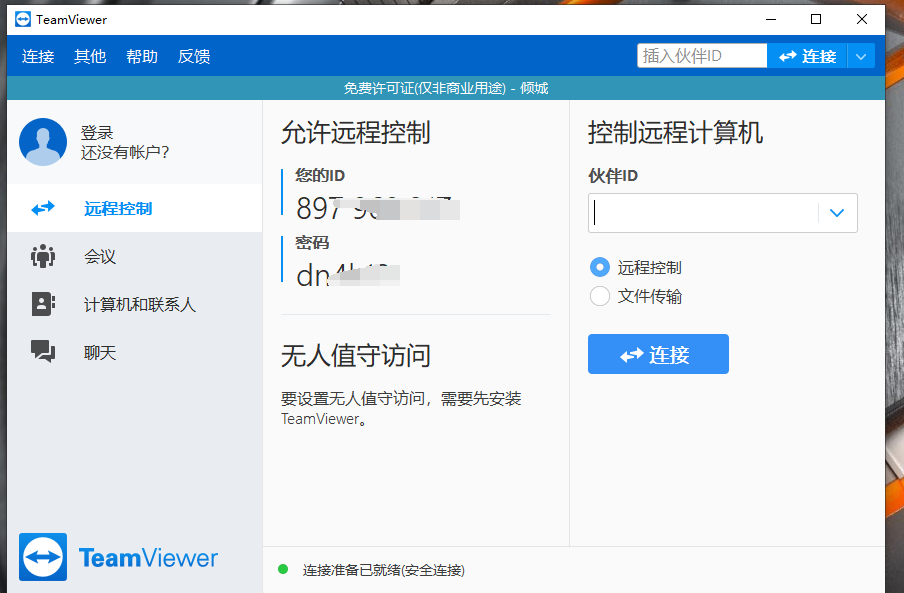Screen dimensions: 904x593
Task: Click the 无人值守访问 heading
Action: click(356, 355)
